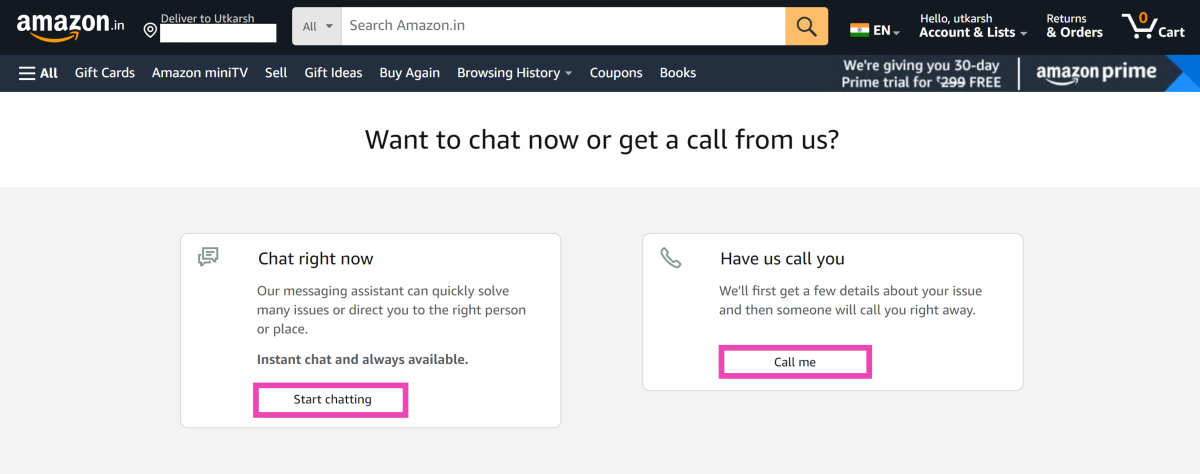Click the location pin delivery icon
1200x474 pixels.
(x=150, y=30)
